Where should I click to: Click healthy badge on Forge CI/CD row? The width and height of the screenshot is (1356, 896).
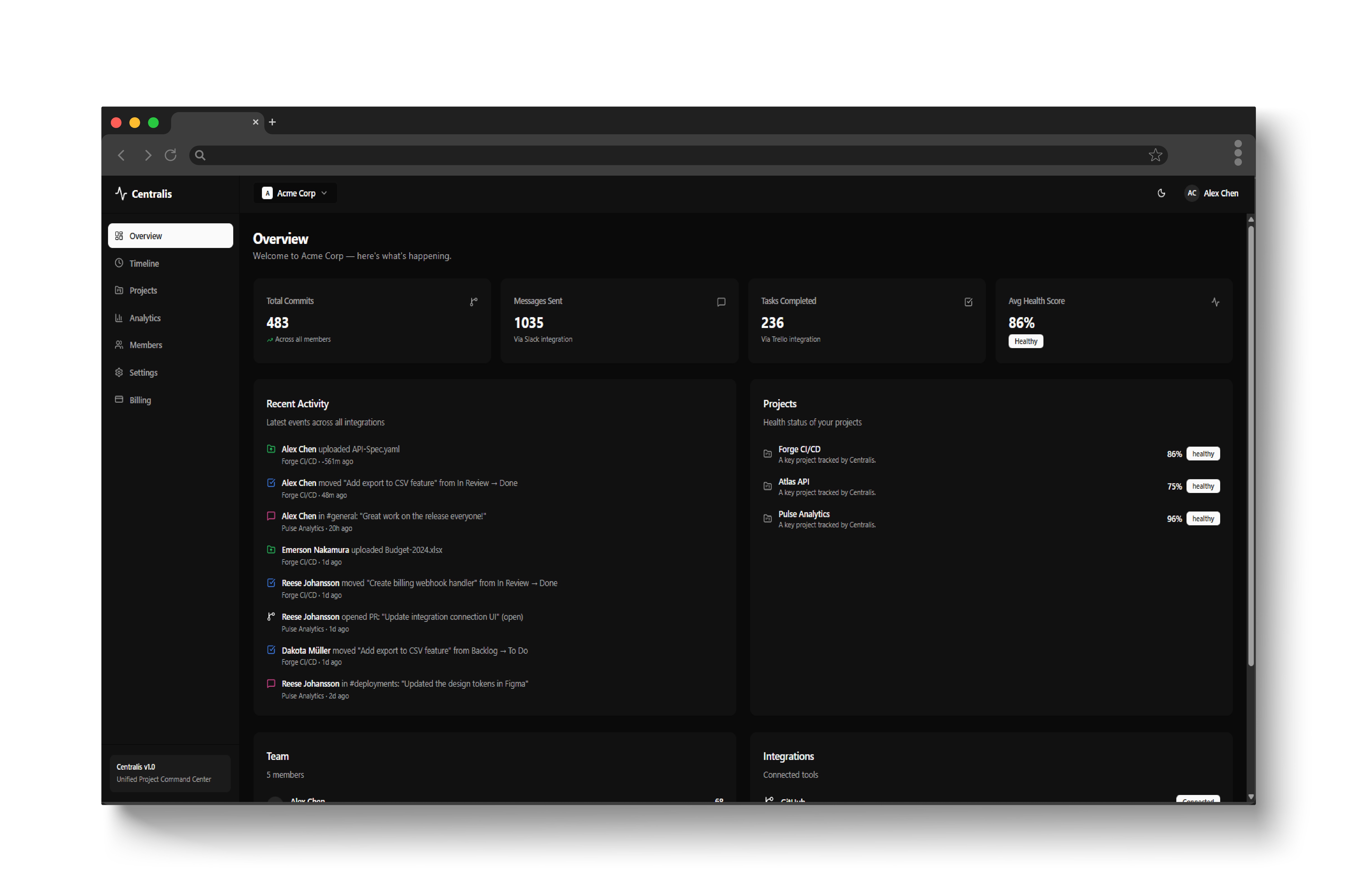1203,454
